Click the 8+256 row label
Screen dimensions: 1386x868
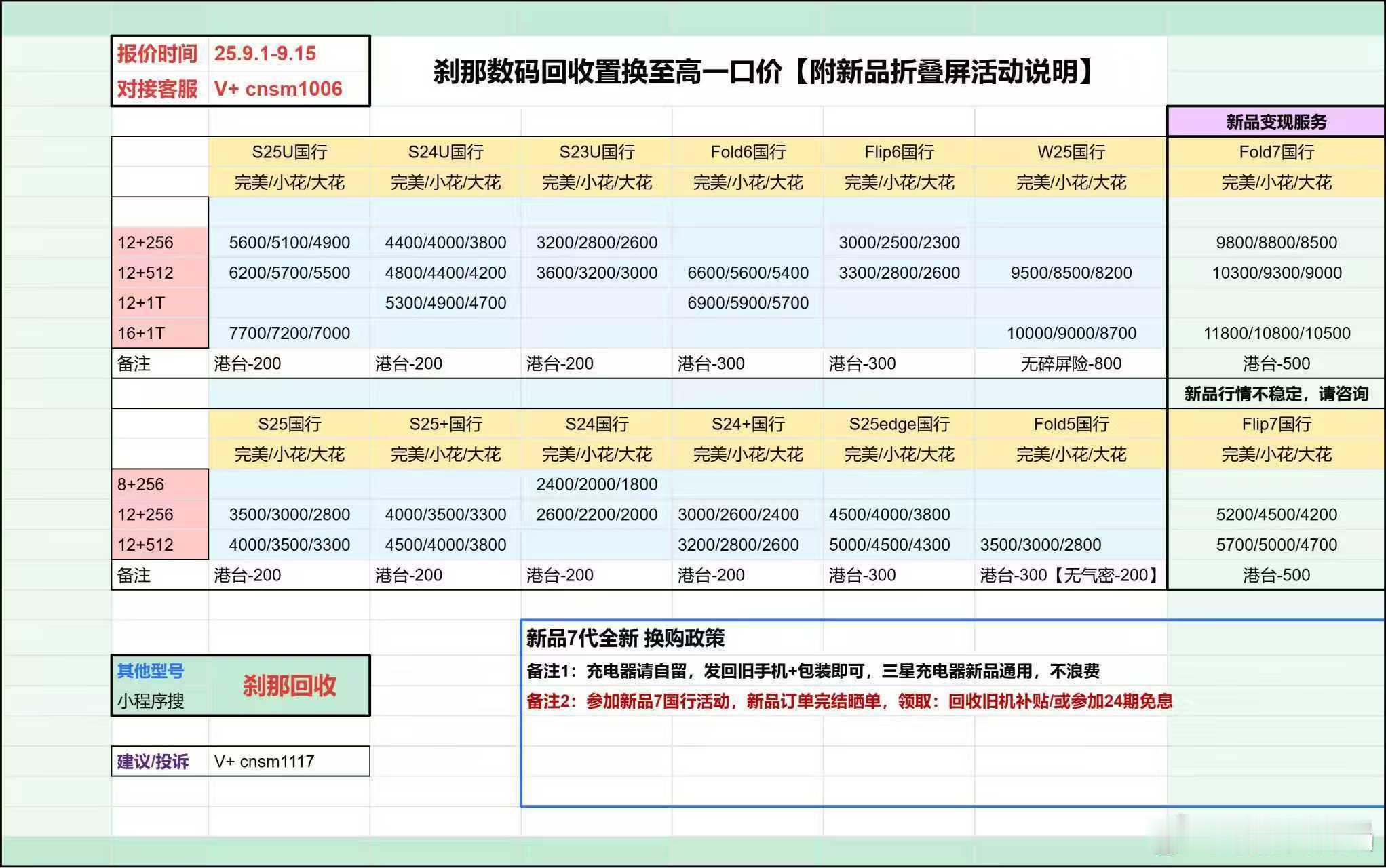point(160,484)
